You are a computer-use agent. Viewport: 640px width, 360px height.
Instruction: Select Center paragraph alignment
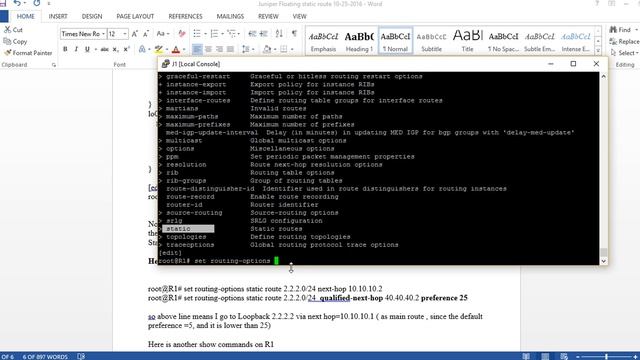[209, 49]
